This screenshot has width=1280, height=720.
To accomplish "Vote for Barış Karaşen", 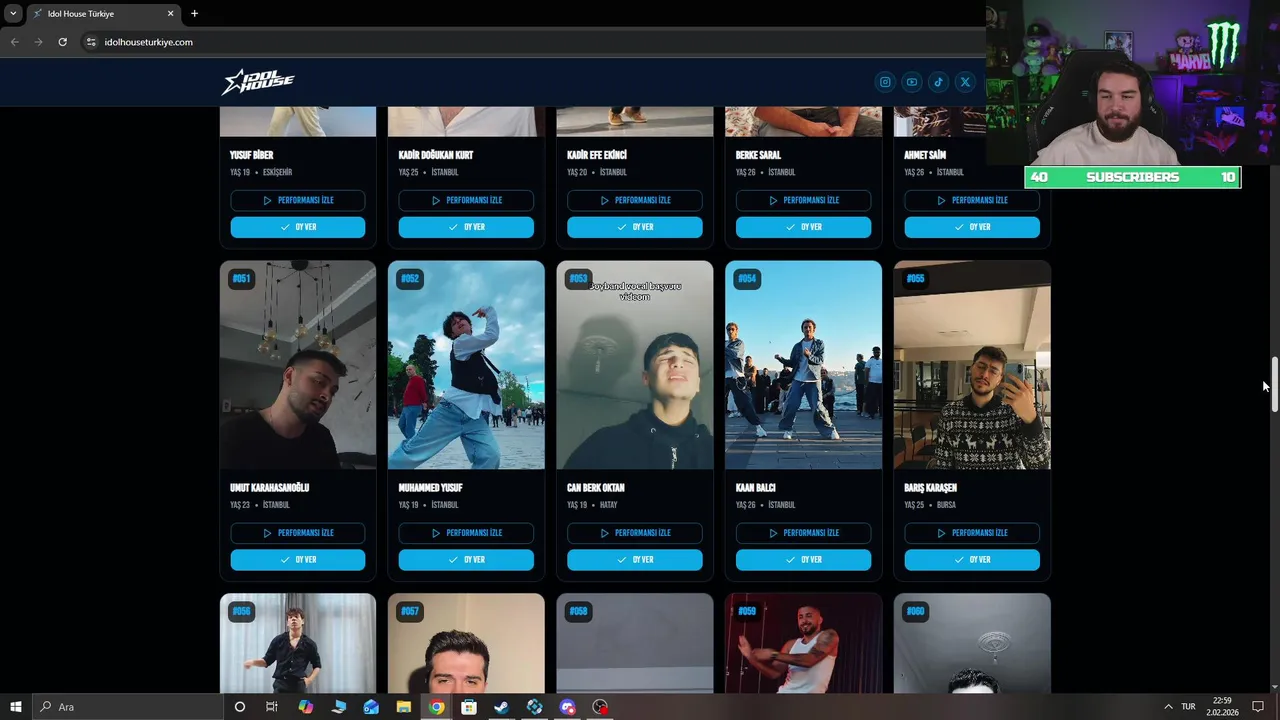I will tap(972, 560).
